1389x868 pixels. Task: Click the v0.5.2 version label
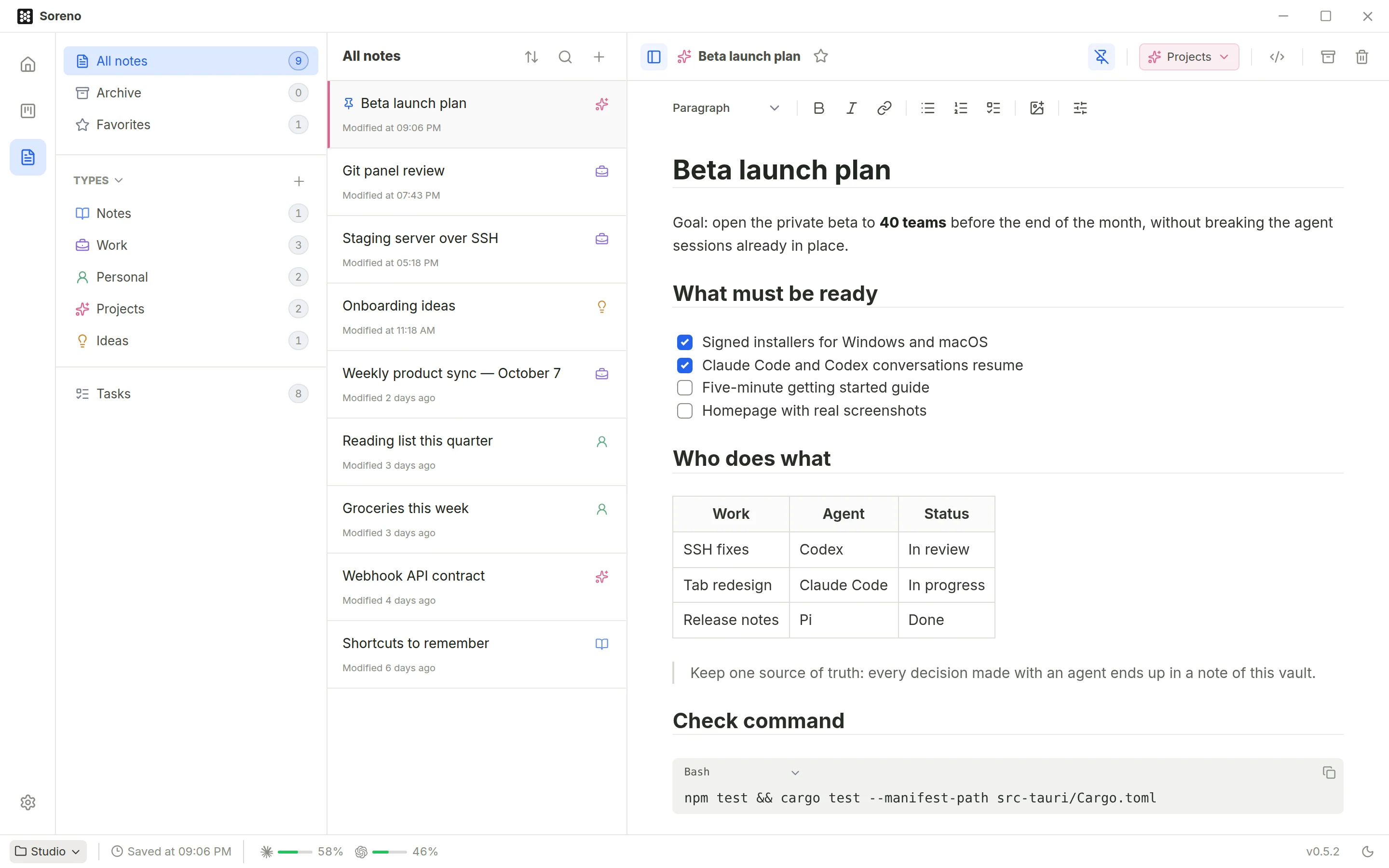tap(1322, 851)
